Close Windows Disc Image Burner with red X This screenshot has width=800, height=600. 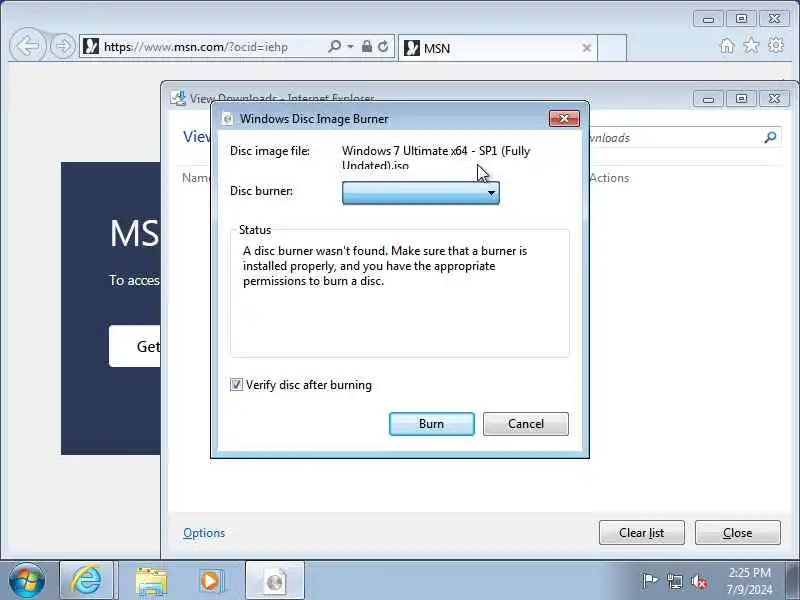pyautogui.click(x=564, y=118)
